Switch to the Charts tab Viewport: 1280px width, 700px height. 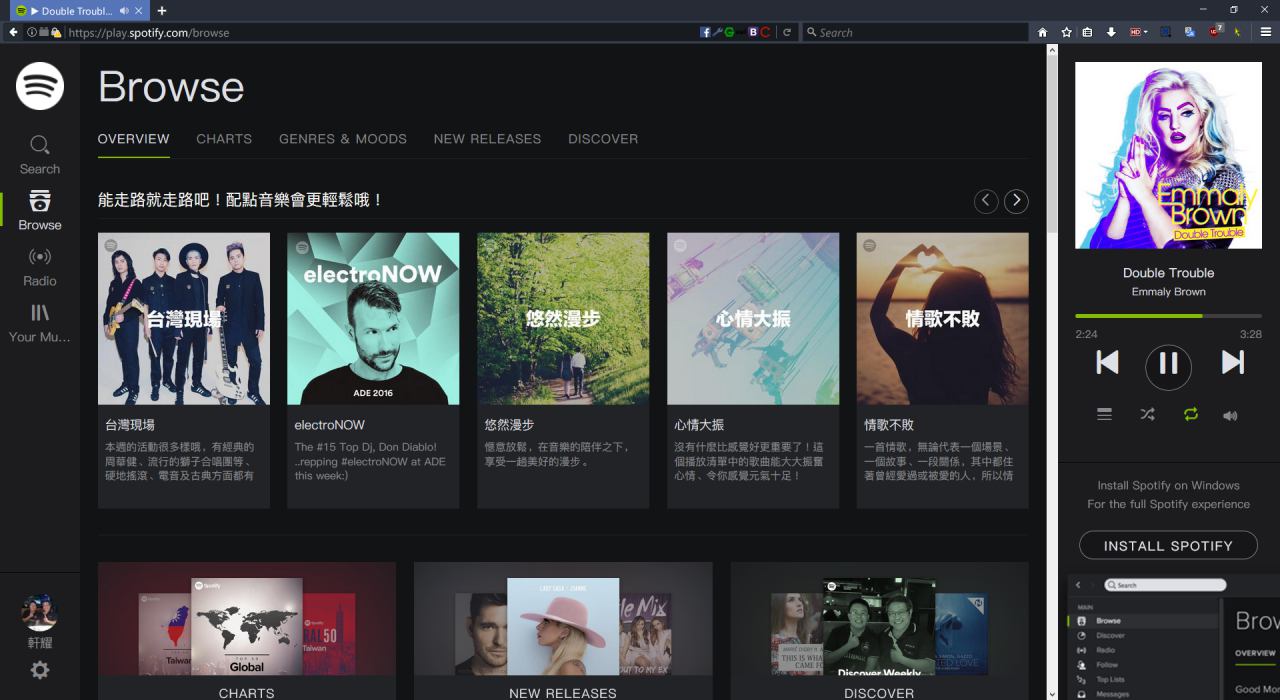[x=224, y=139]
